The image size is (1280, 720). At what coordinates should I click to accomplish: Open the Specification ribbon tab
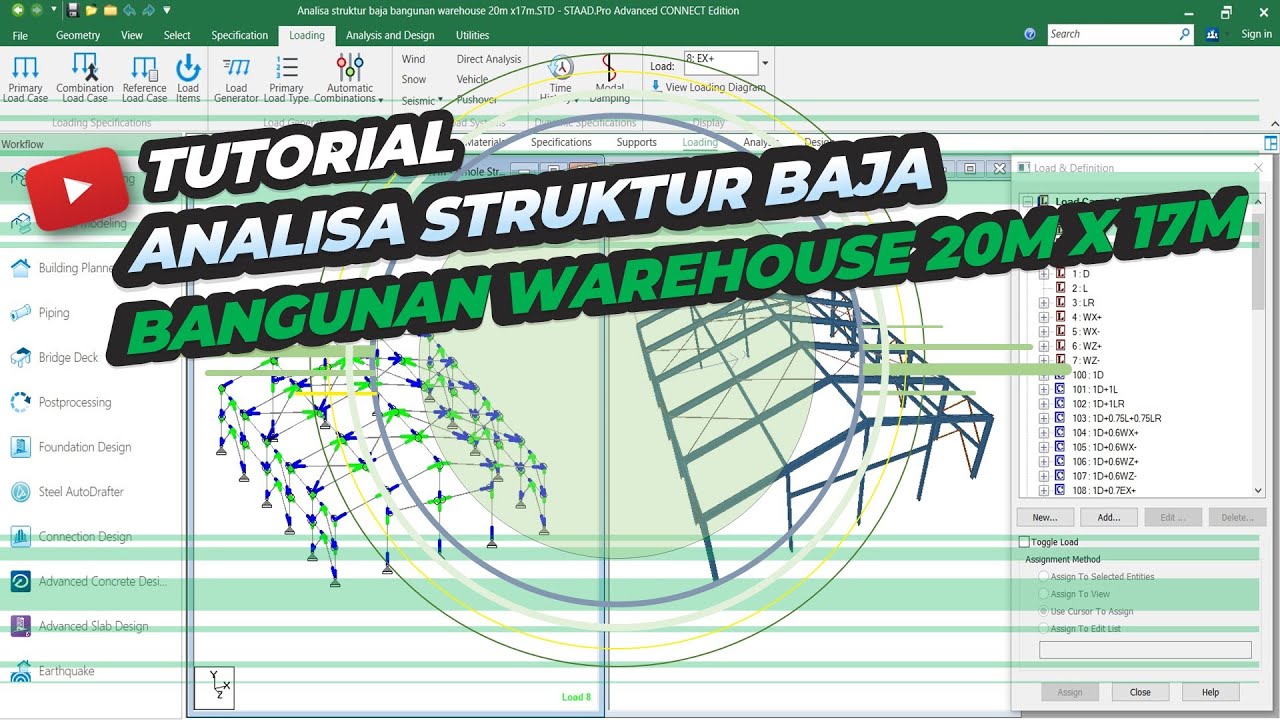click(240, 35)
